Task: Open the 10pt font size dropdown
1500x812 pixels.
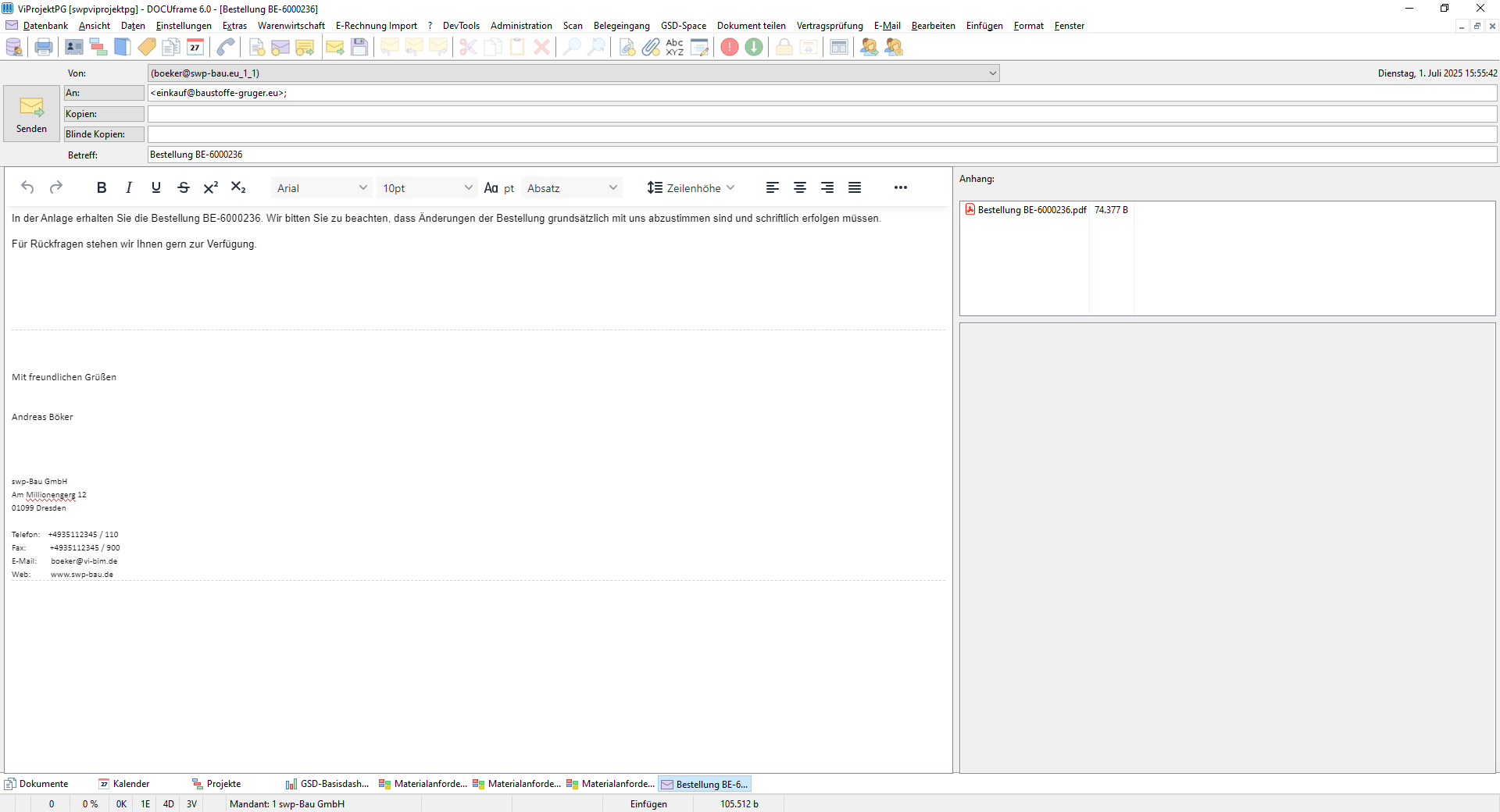Action: pyautogui.click(x=427, y=188)
